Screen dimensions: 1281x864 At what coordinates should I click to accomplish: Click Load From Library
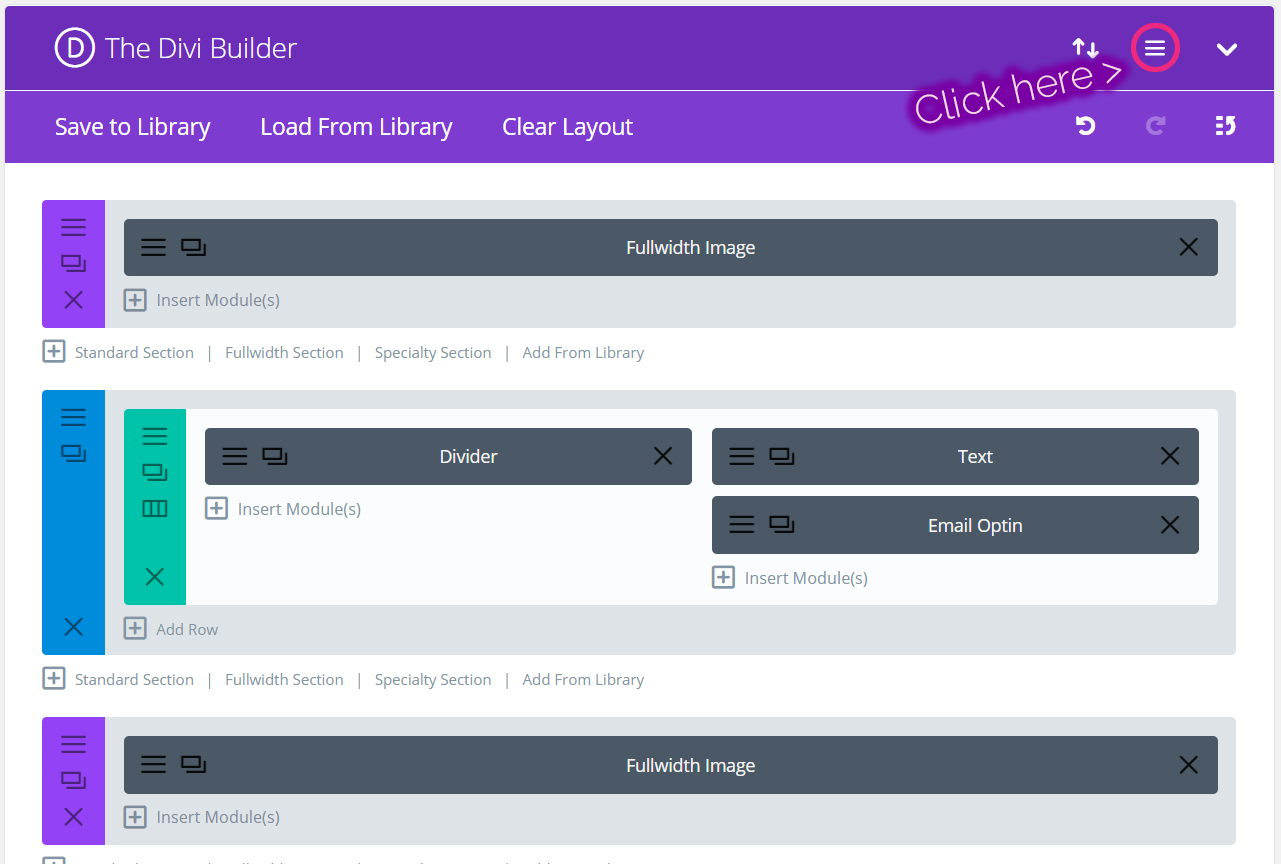[356, 127]
